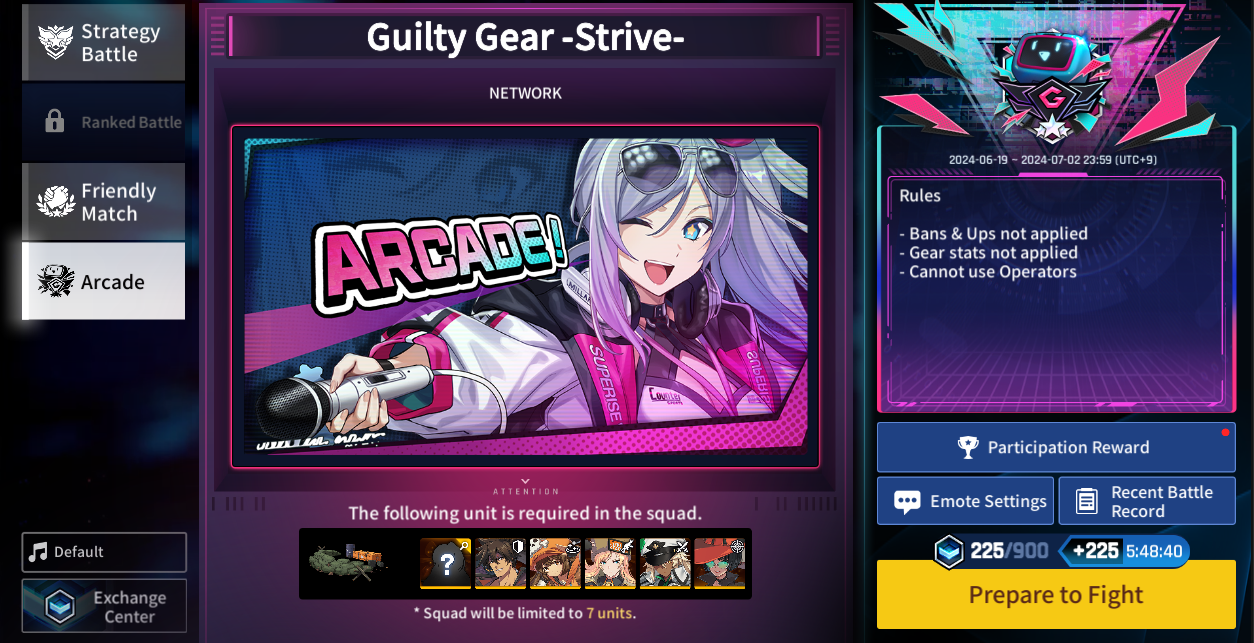The height and width of the screenshot is (643, 1254).
Task: Open the Exchange Center
Action: (104, 606)
